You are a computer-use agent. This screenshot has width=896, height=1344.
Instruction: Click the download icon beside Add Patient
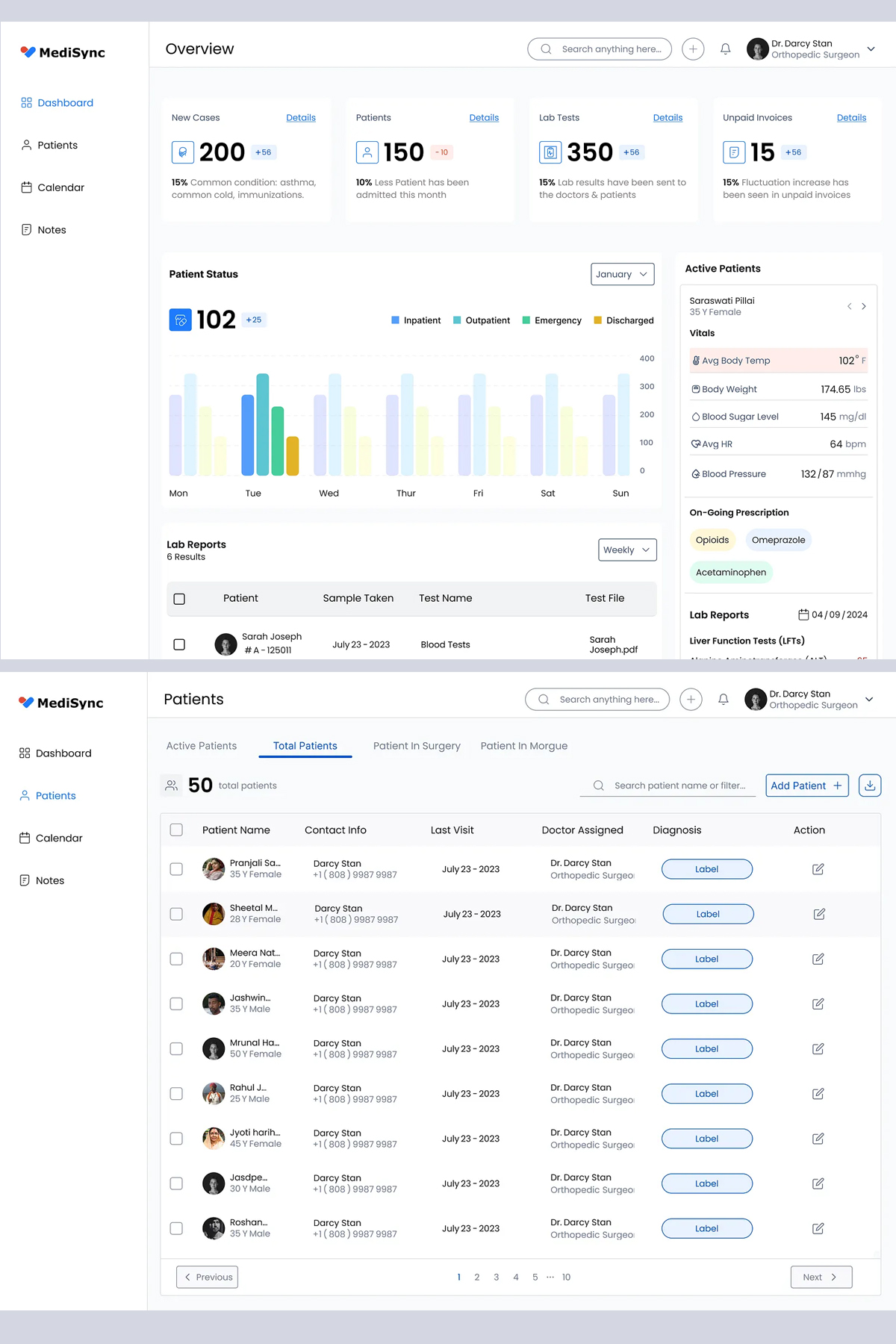click(x=870, y=785)
